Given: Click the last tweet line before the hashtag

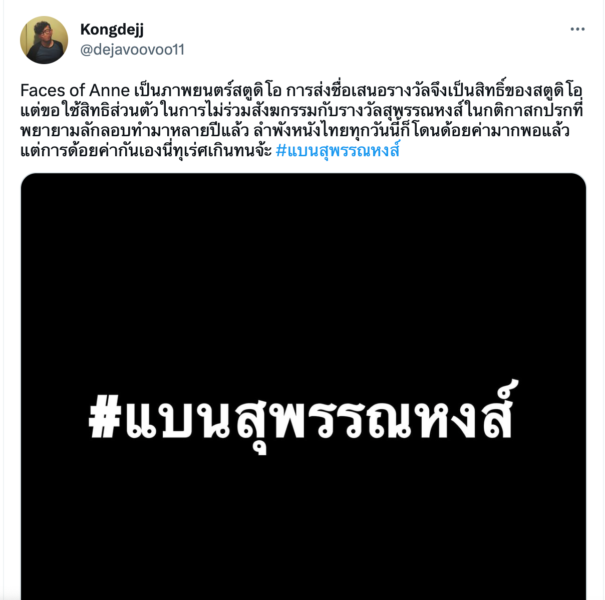Looking at the screenshot, I should 146,150.
